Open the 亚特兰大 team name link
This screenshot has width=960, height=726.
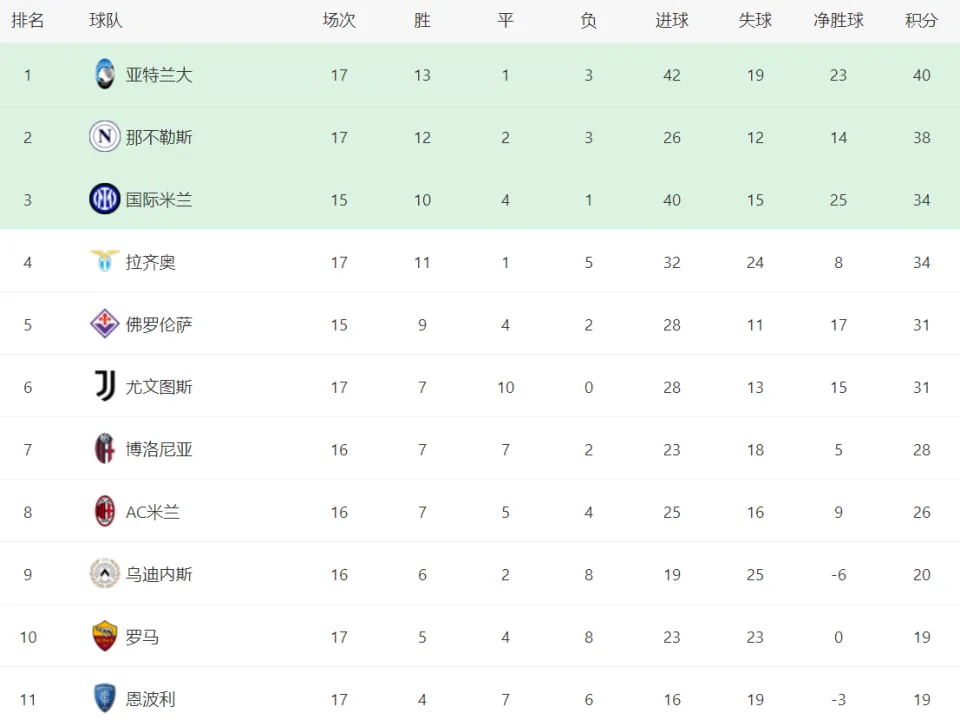coord(159,75)
